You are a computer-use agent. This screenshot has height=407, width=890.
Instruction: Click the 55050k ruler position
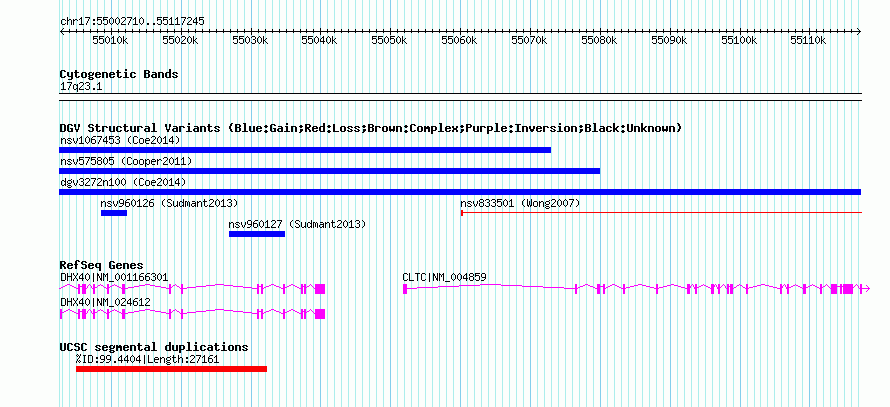[389, 40]
